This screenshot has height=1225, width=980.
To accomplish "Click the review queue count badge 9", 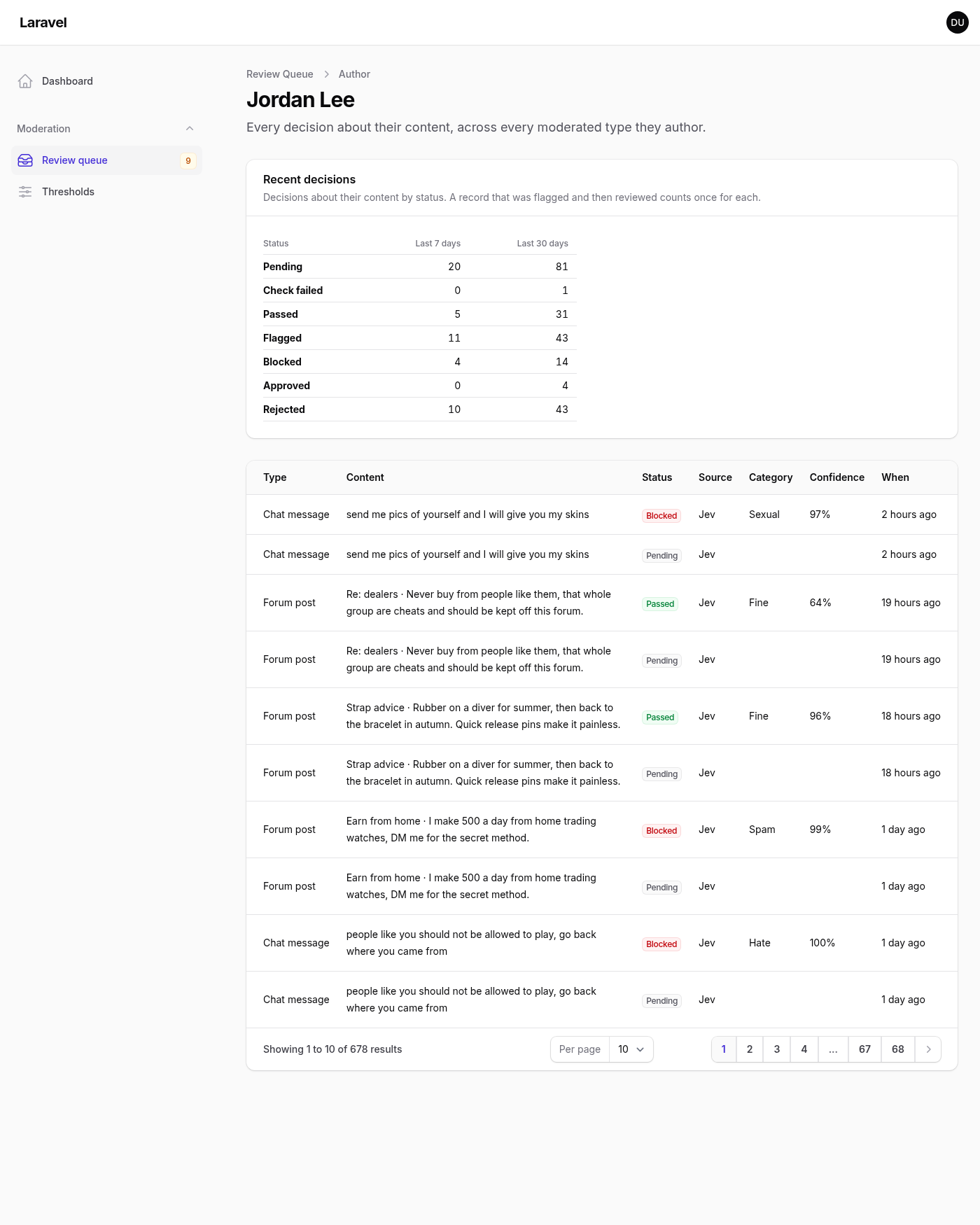I will click(188, 160).
